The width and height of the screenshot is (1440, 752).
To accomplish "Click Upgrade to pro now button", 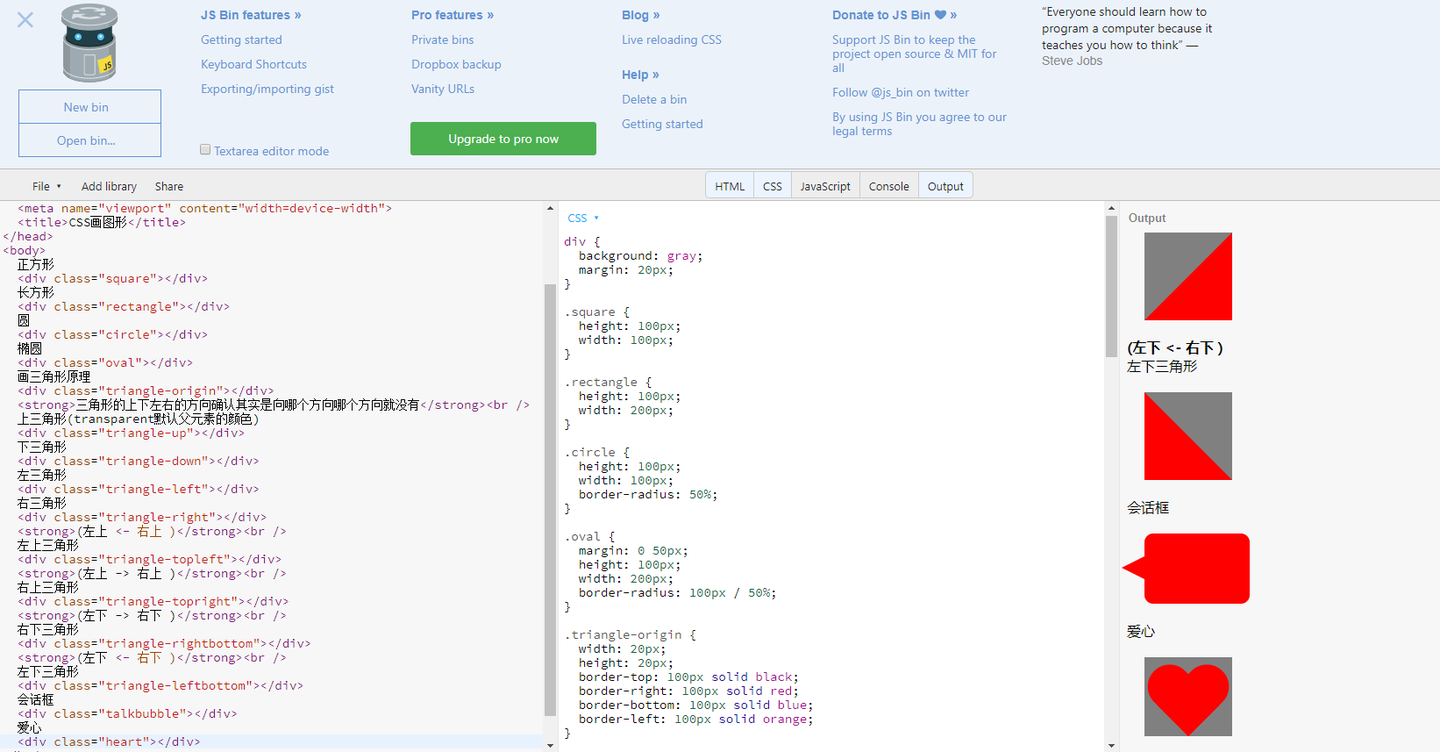I will 503,139.
